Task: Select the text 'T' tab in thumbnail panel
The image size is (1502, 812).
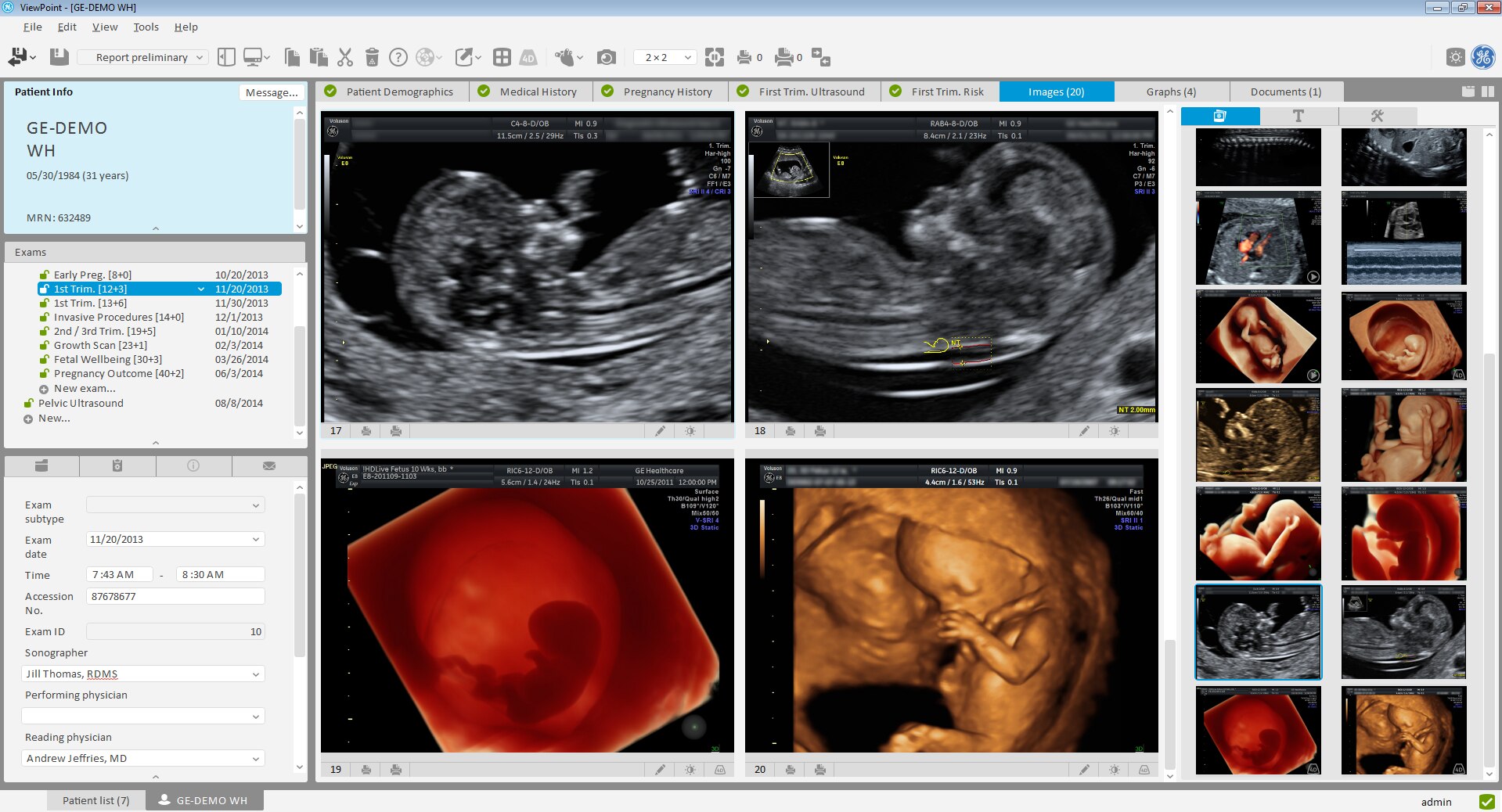Action: pos(1298,116)
